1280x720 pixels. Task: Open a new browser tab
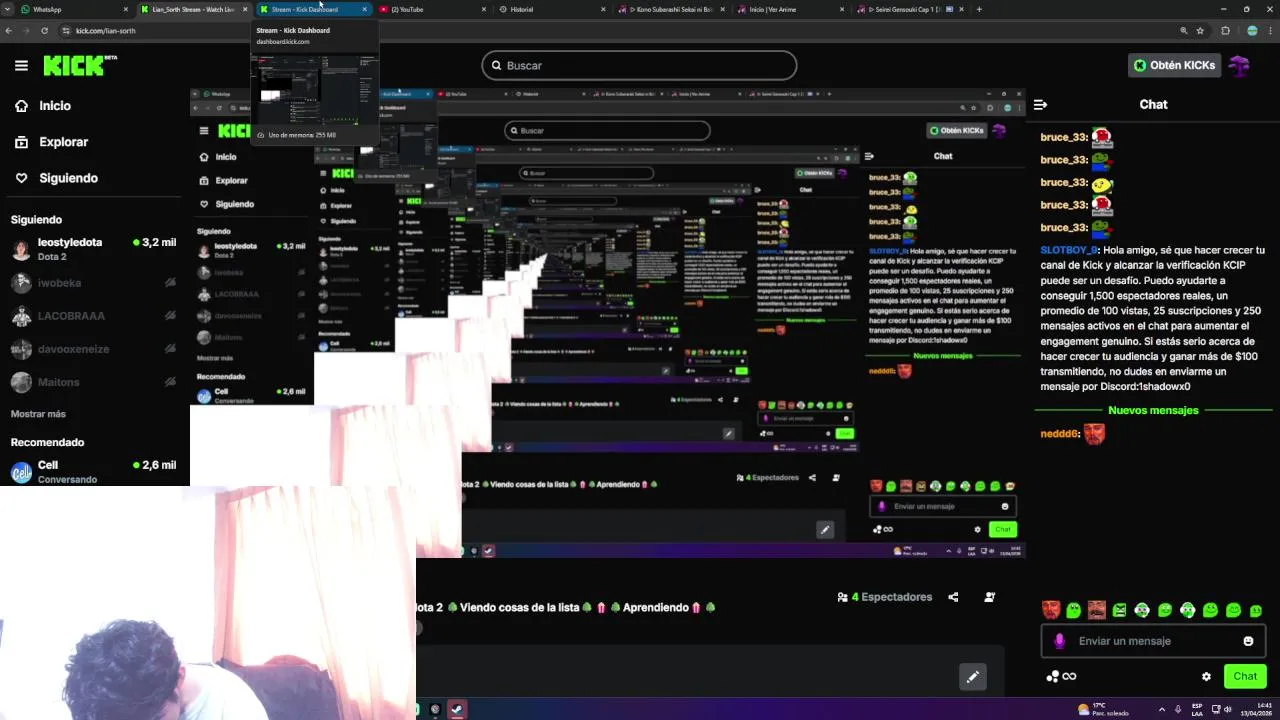[x=978, y=9]
